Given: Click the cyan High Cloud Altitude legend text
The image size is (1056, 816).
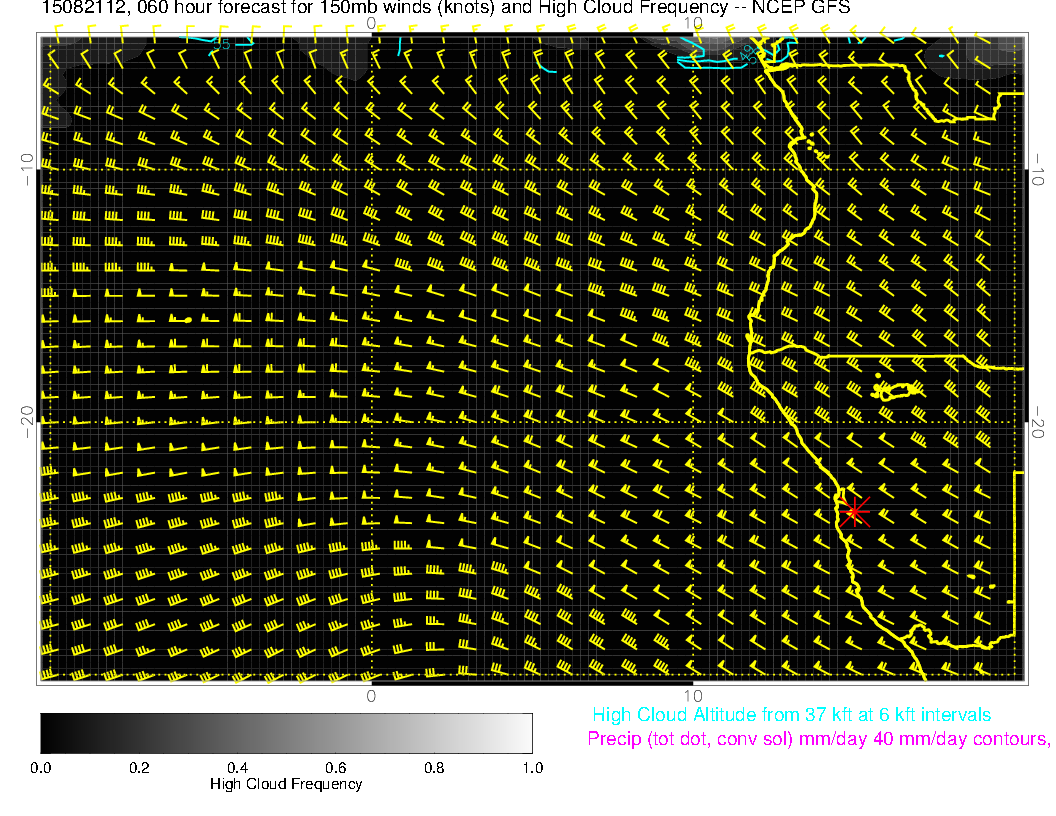Looking at the screenshot, I should tap(791, 715).
